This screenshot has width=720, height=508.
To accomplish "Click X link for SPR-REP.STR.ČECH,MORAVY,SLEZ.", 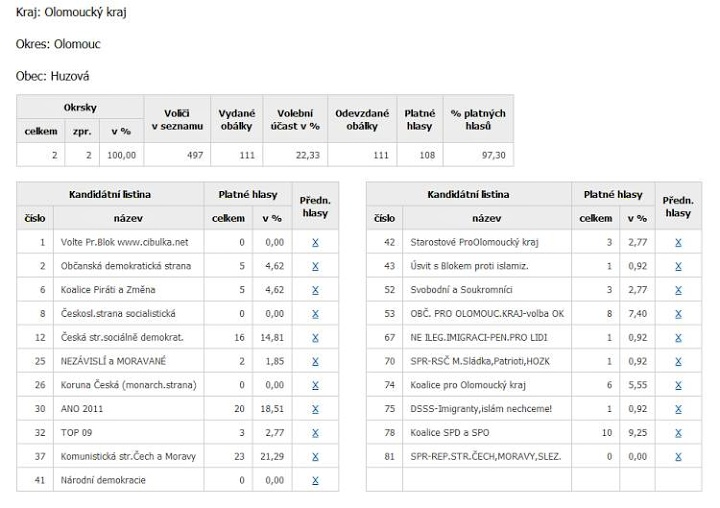I will coord(678,457).
